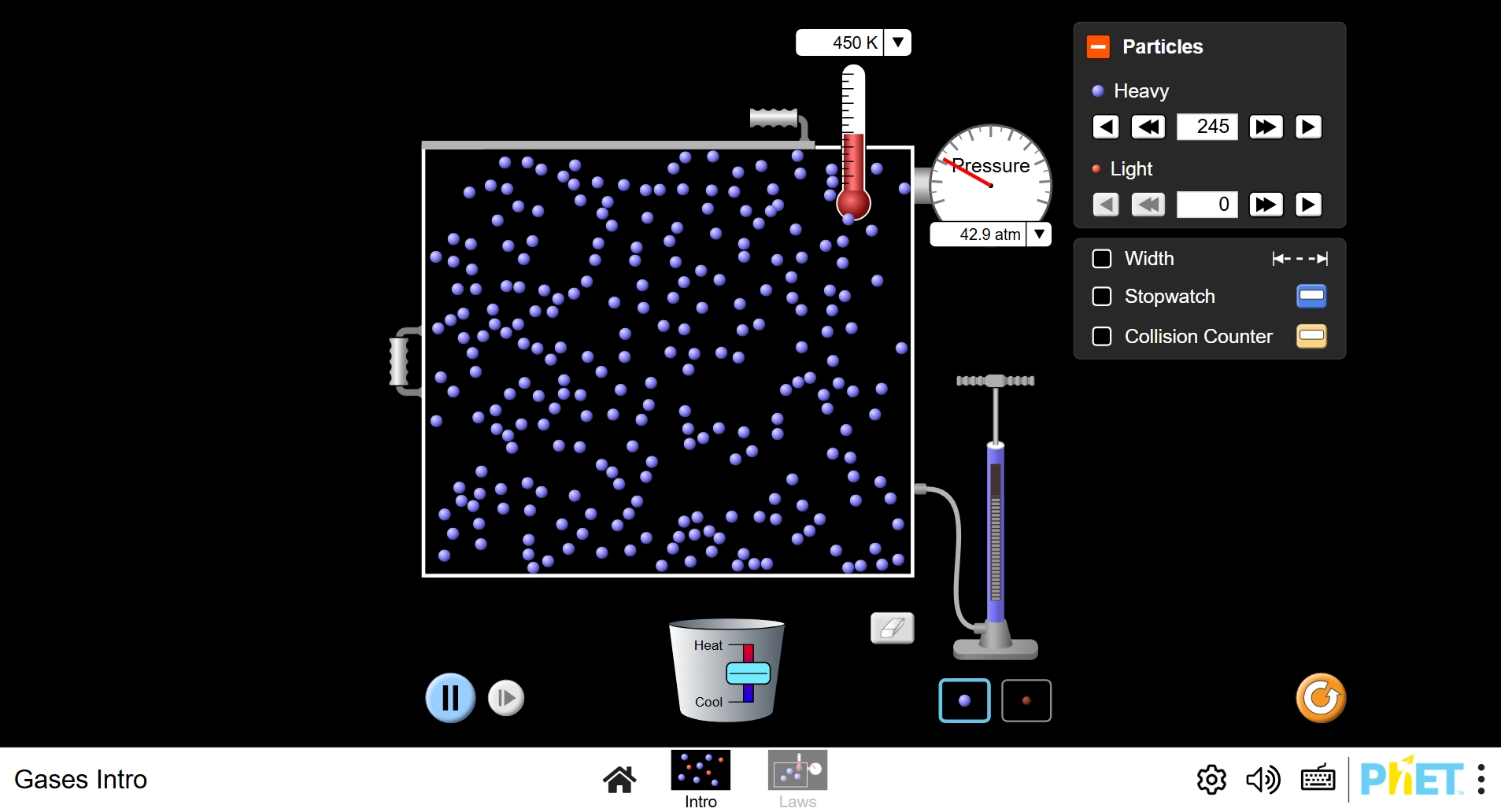This screenshot has height=812, width=1501.
Task: Select heavy particle for the pump
Action: (x=964, y=700)
